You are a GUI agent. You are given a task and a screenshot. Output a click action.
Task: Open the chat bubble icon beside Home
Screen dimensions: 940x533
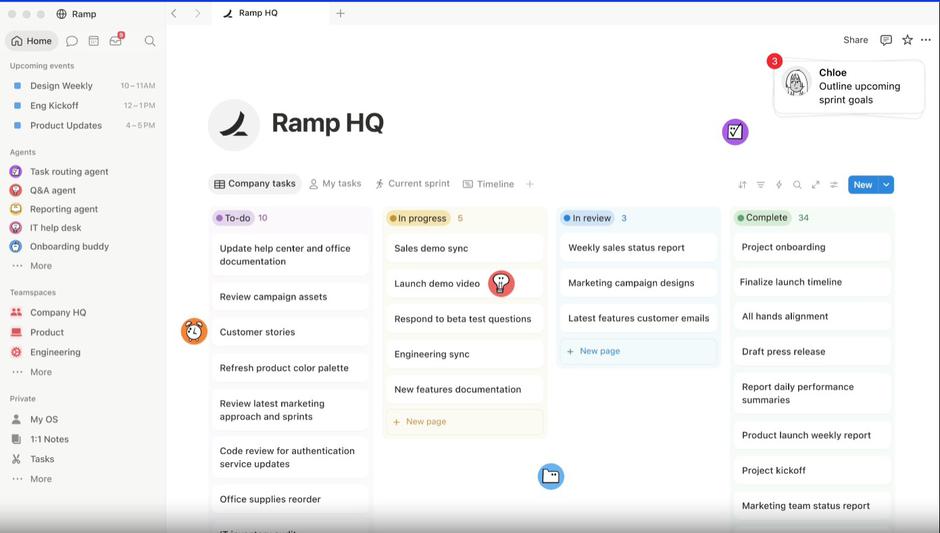click(72, 41)
